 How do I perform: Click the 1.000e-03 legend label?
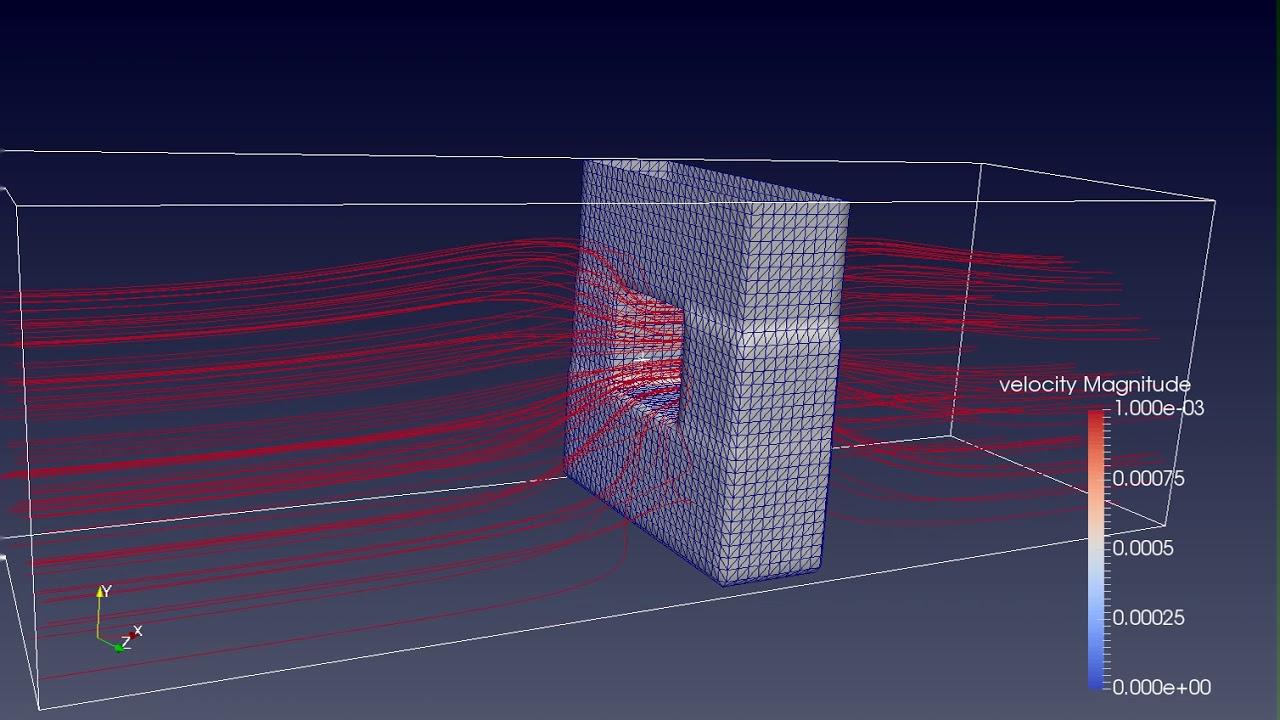pos(1158,408)
